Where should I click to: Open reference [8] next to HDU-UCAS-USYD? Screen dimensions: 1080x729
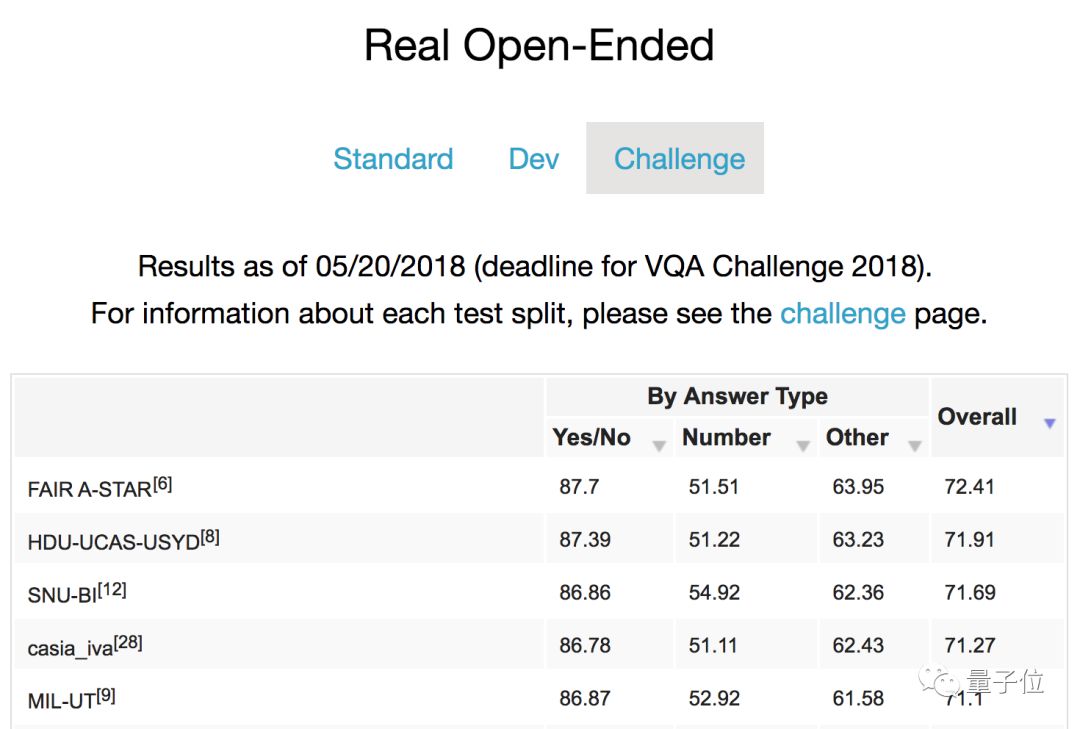[210, 537]
